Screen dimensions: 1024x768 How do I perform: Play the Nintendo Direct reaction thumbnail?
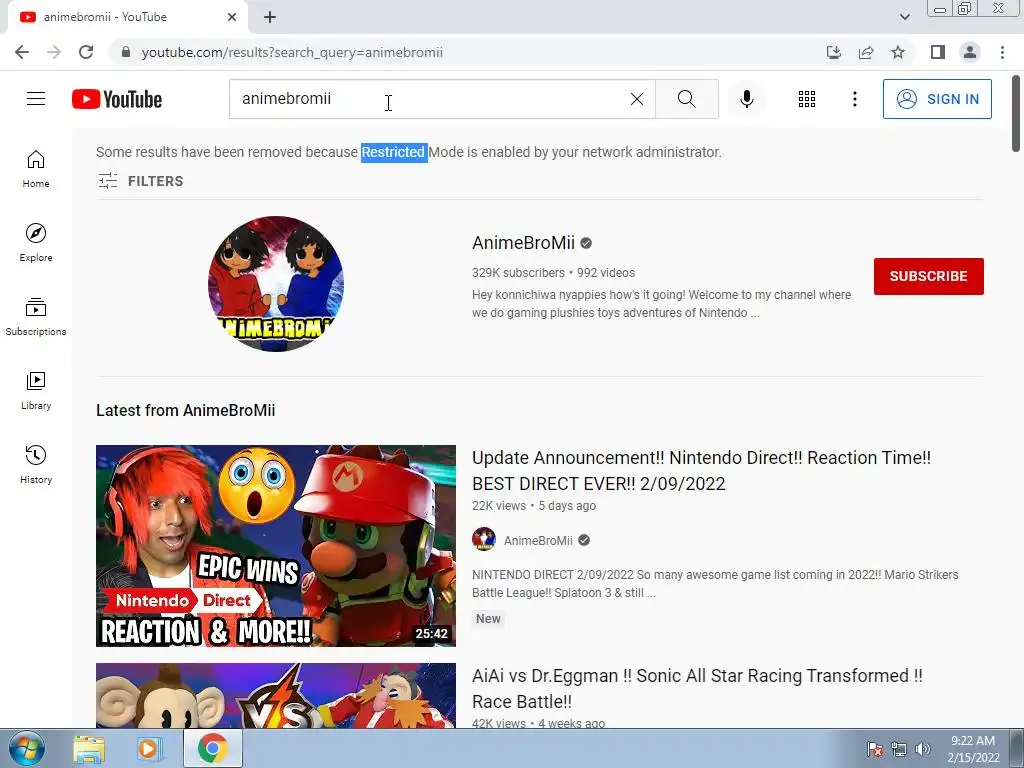tap(276, 546)
